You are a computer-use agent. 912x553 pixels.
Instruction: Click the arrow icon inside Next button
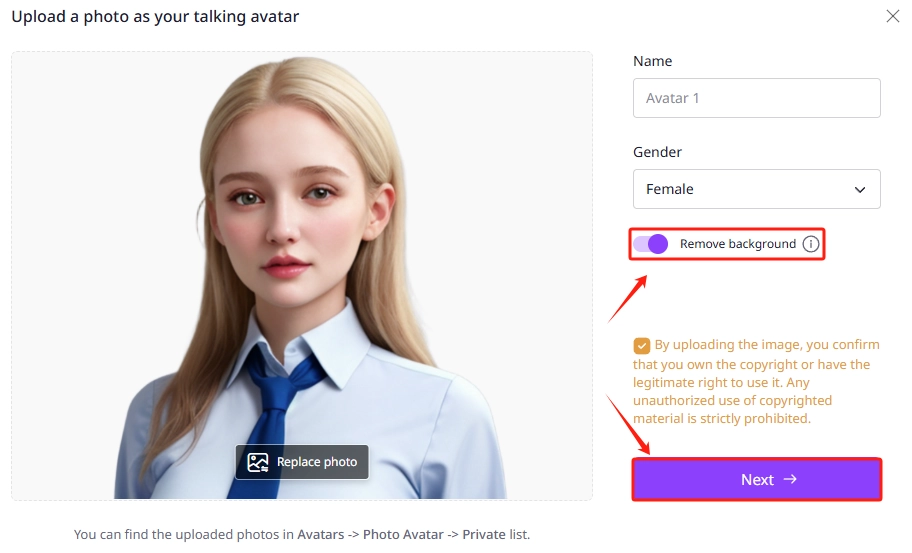click(790, 479)
